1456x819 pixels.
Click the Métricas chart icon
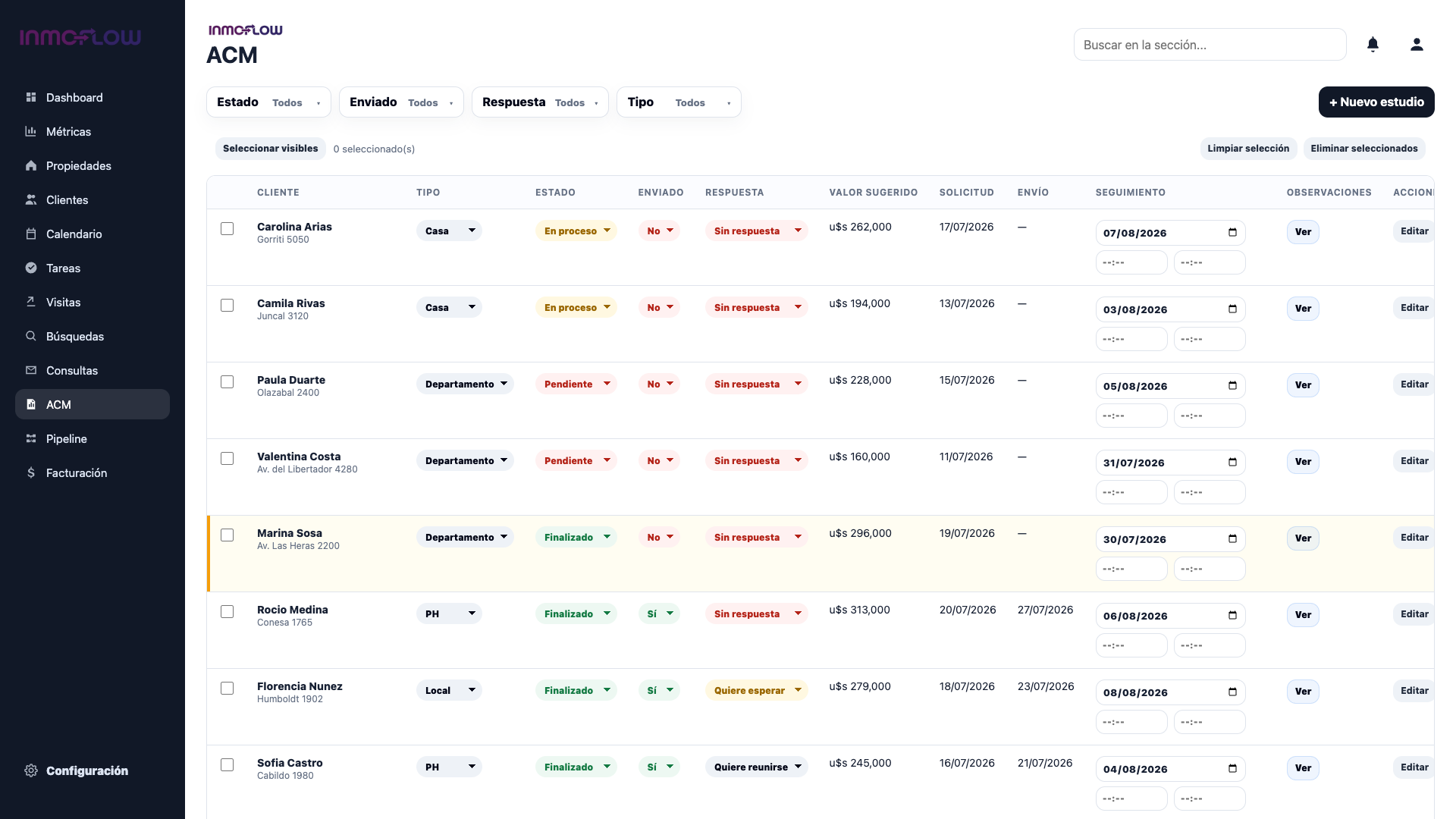[31, 131]
